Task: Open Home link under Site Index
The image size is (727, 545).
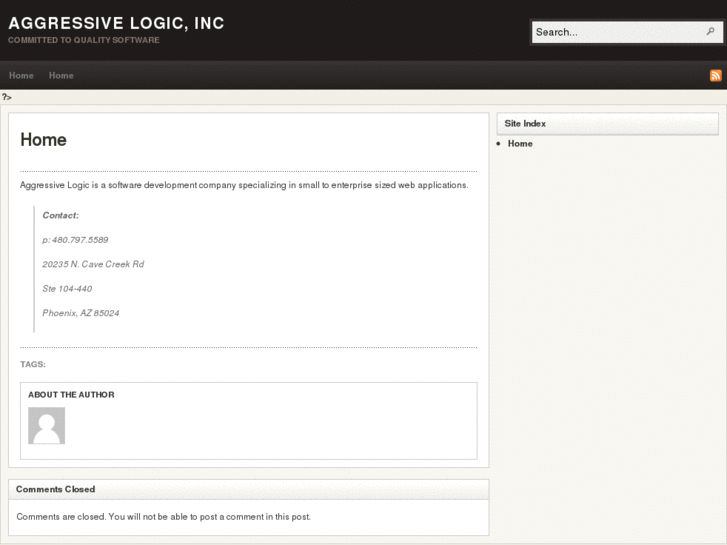Action: click(x=520, y=144)
